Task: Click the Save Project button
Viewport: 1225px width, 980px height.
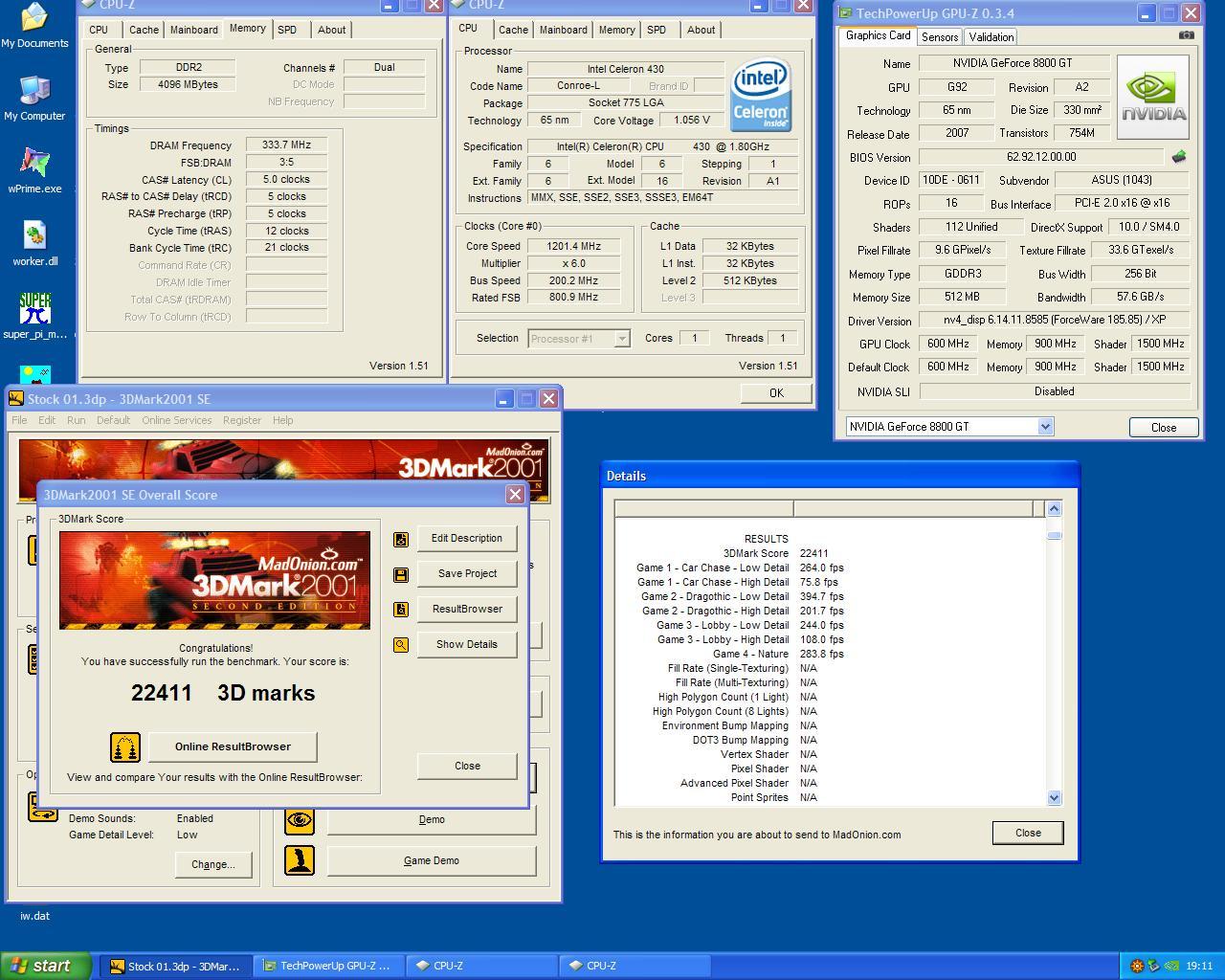Action: pos(467,574)
